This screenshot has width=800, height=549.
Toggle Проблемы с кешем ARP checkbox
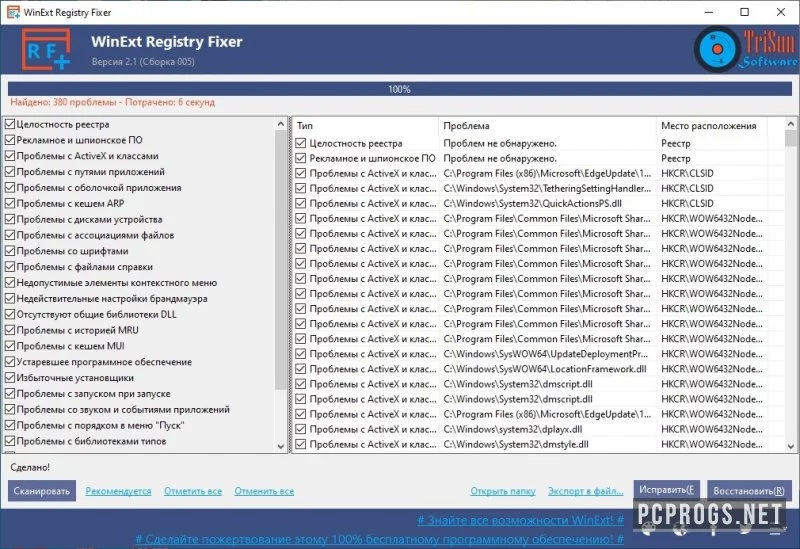tap(10, 203)
